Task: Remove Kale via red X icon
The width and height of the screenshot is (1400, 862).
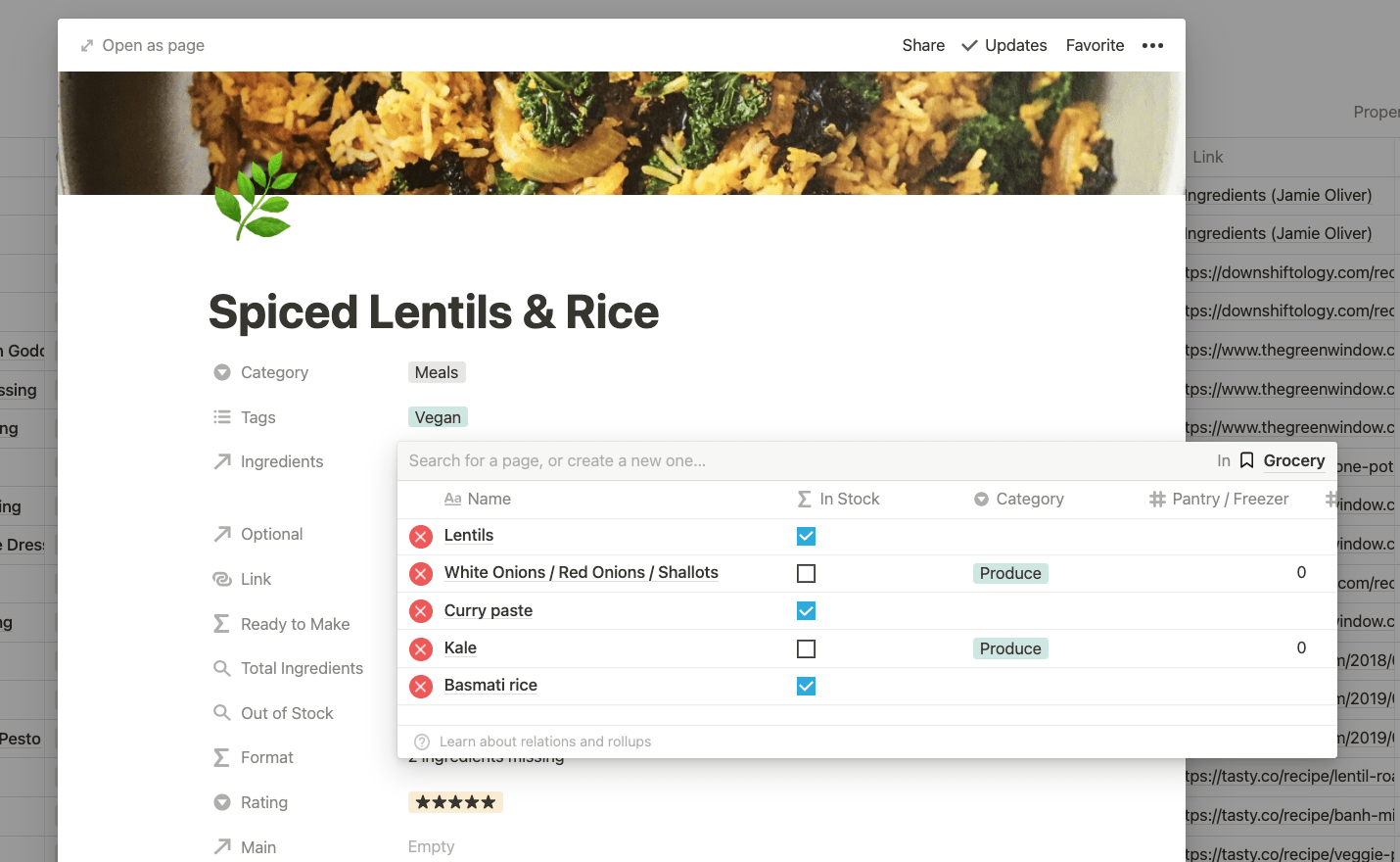Action: [421, 648]
